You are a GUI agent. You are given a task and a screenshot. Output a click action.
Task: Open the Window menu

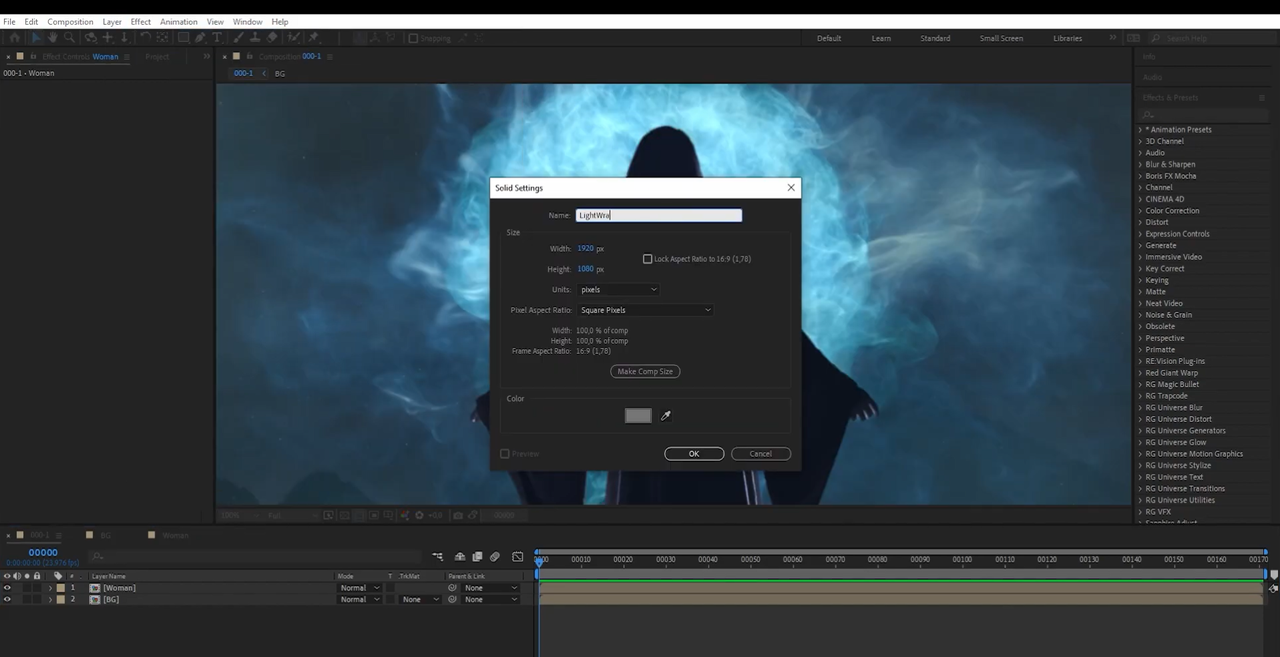pyautogui.click(x=247, y=21)
